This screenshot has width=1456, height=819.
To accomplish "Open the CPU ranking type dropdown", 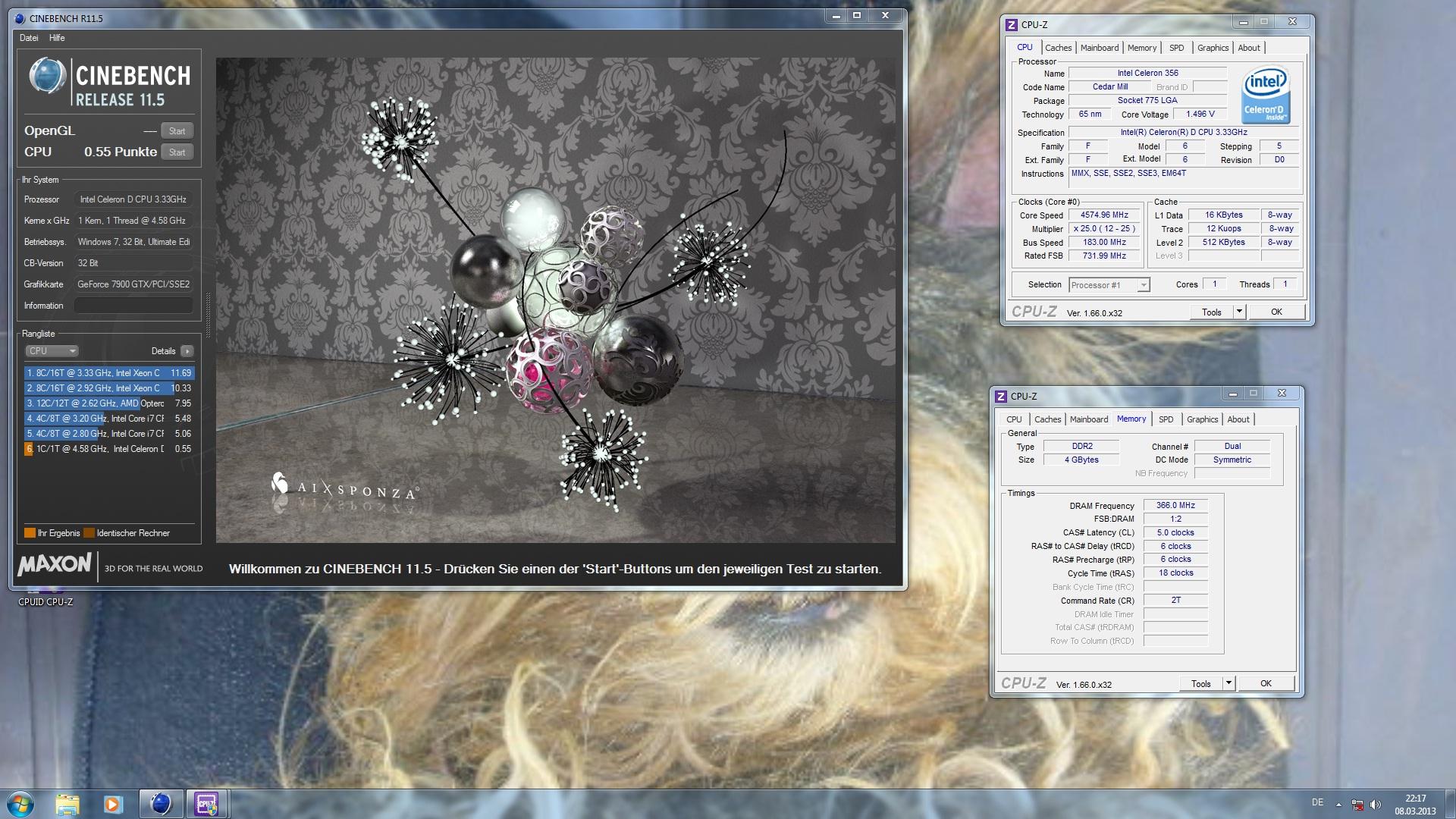I will pos(52,351).
